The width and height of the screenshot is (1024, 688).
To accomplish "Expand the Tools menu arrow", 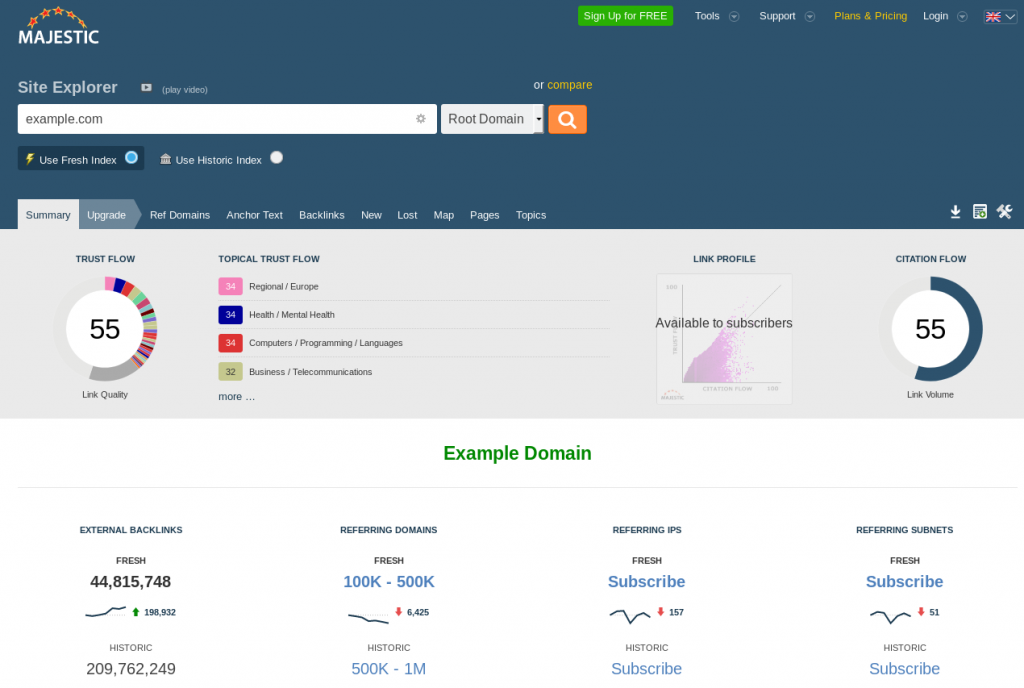I will coord(734,16).
